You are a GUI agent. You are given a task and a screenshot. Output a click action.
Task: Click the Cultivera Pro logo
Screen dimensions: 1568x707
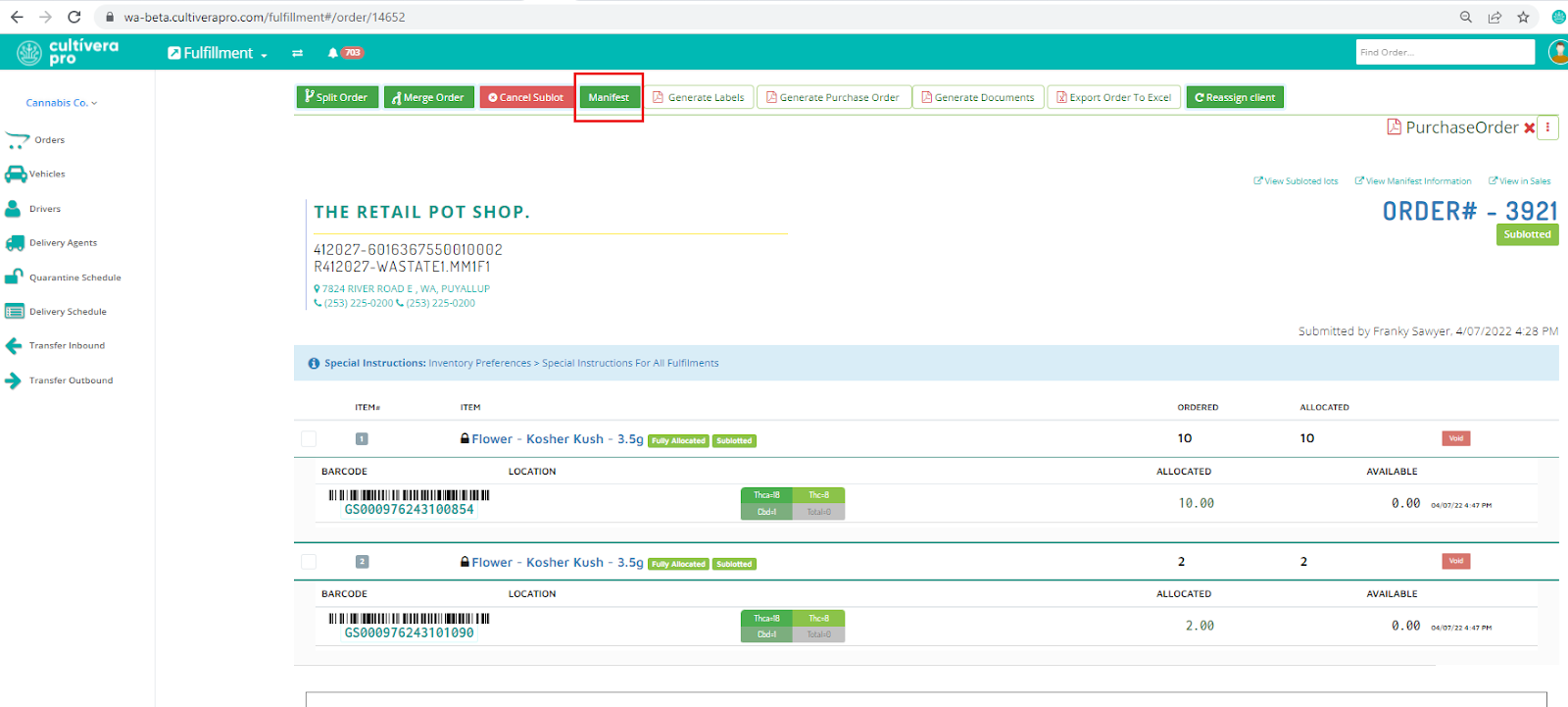point(68,52)
